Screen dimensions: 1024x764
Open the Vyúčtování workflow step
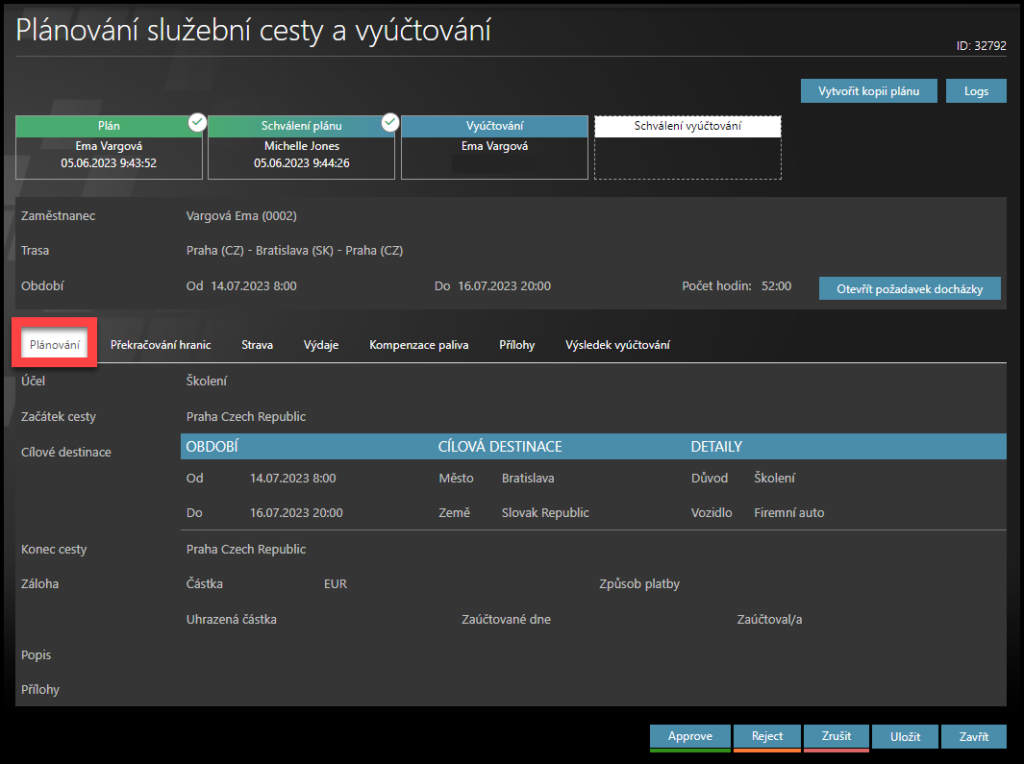click(x=494, y=148)
